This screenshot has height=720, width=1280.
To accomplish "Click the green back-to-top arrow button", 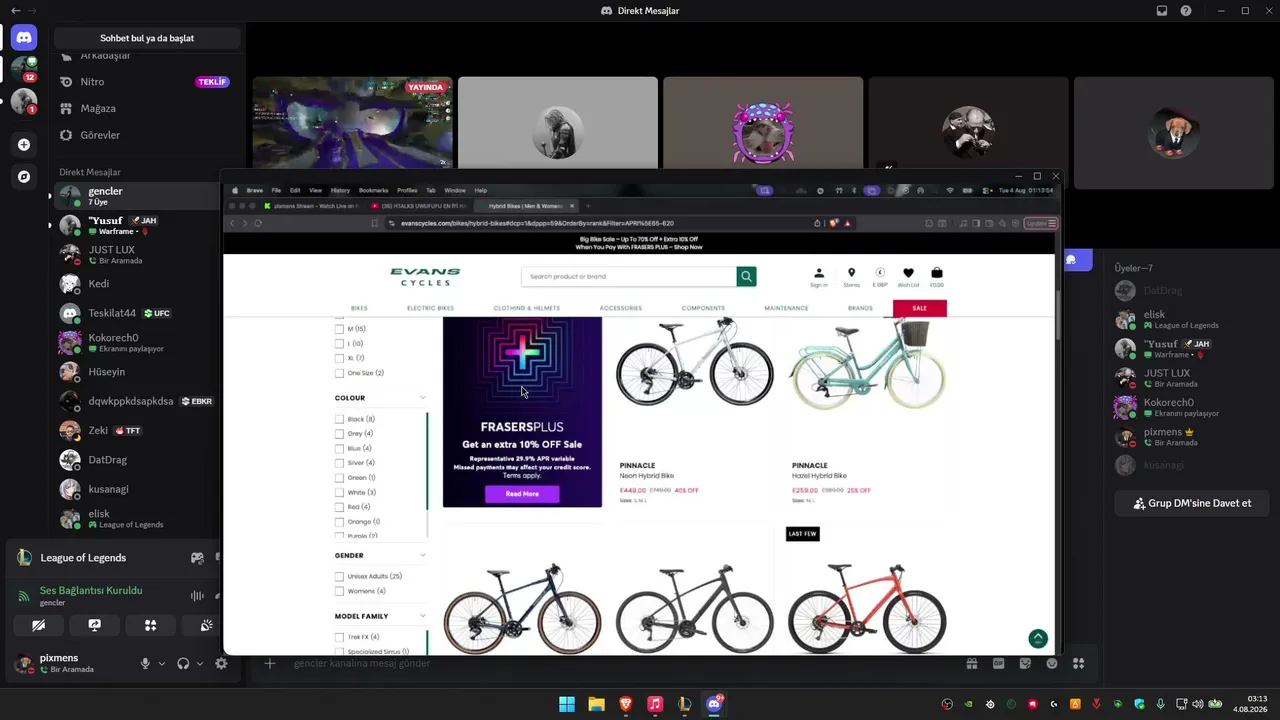I will pos(1038,638).
